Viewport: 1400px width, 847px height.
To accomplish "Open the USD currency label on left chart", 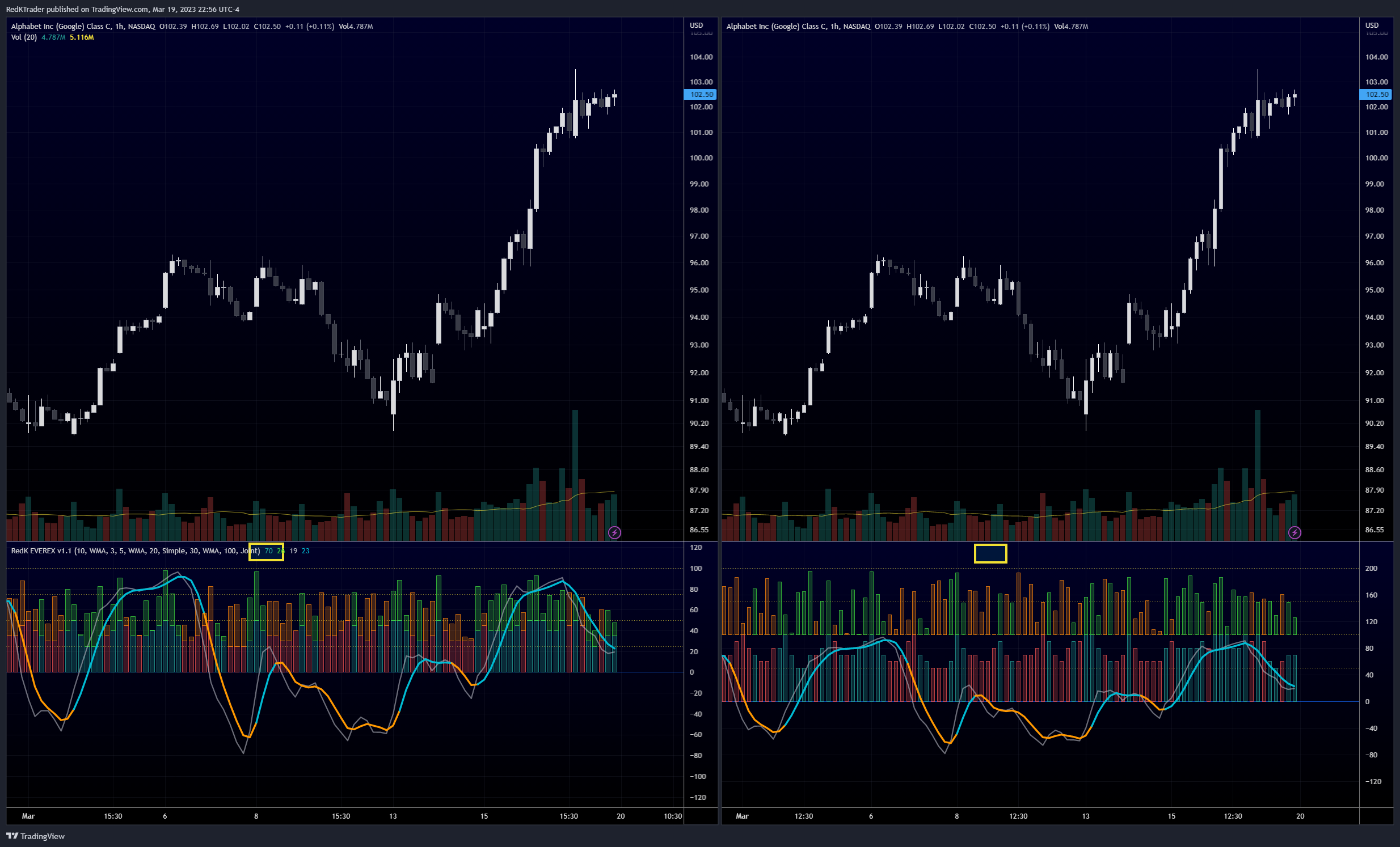I will tap(696, 26).
